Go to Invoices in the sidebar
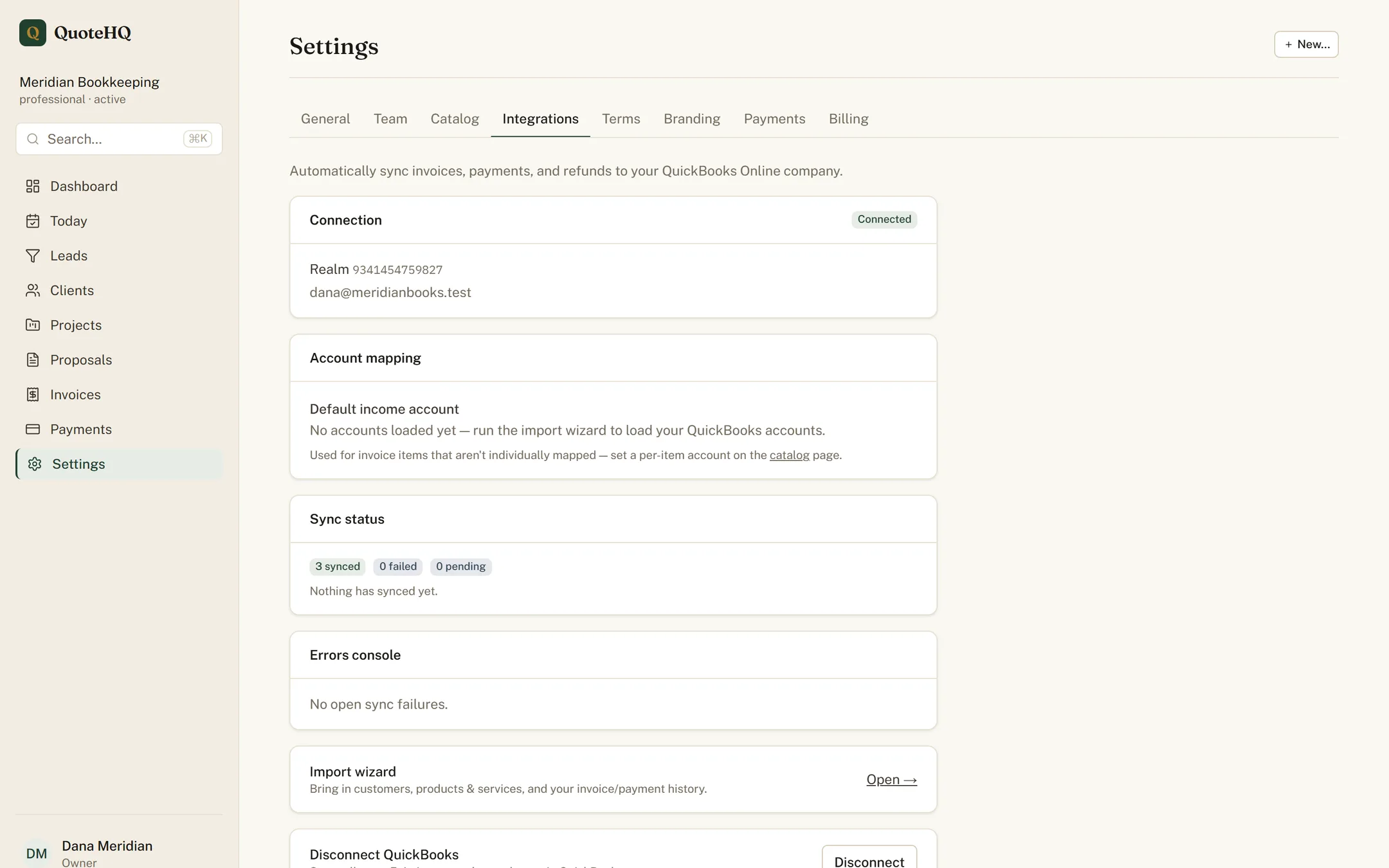The image size is (1389, 868). pos(119,395)
